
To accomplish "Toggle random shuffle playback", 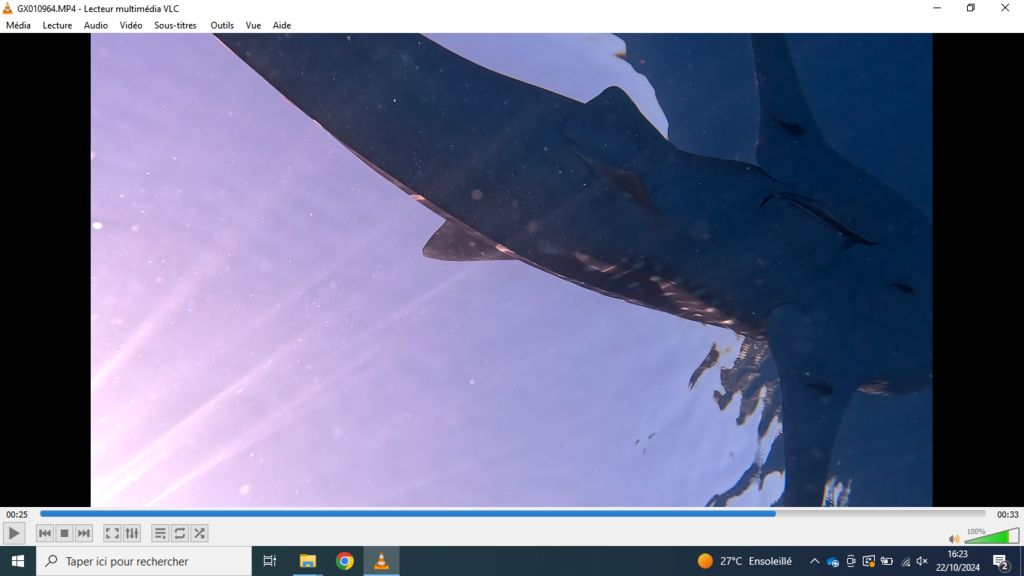I will click(x=200, y=534).
